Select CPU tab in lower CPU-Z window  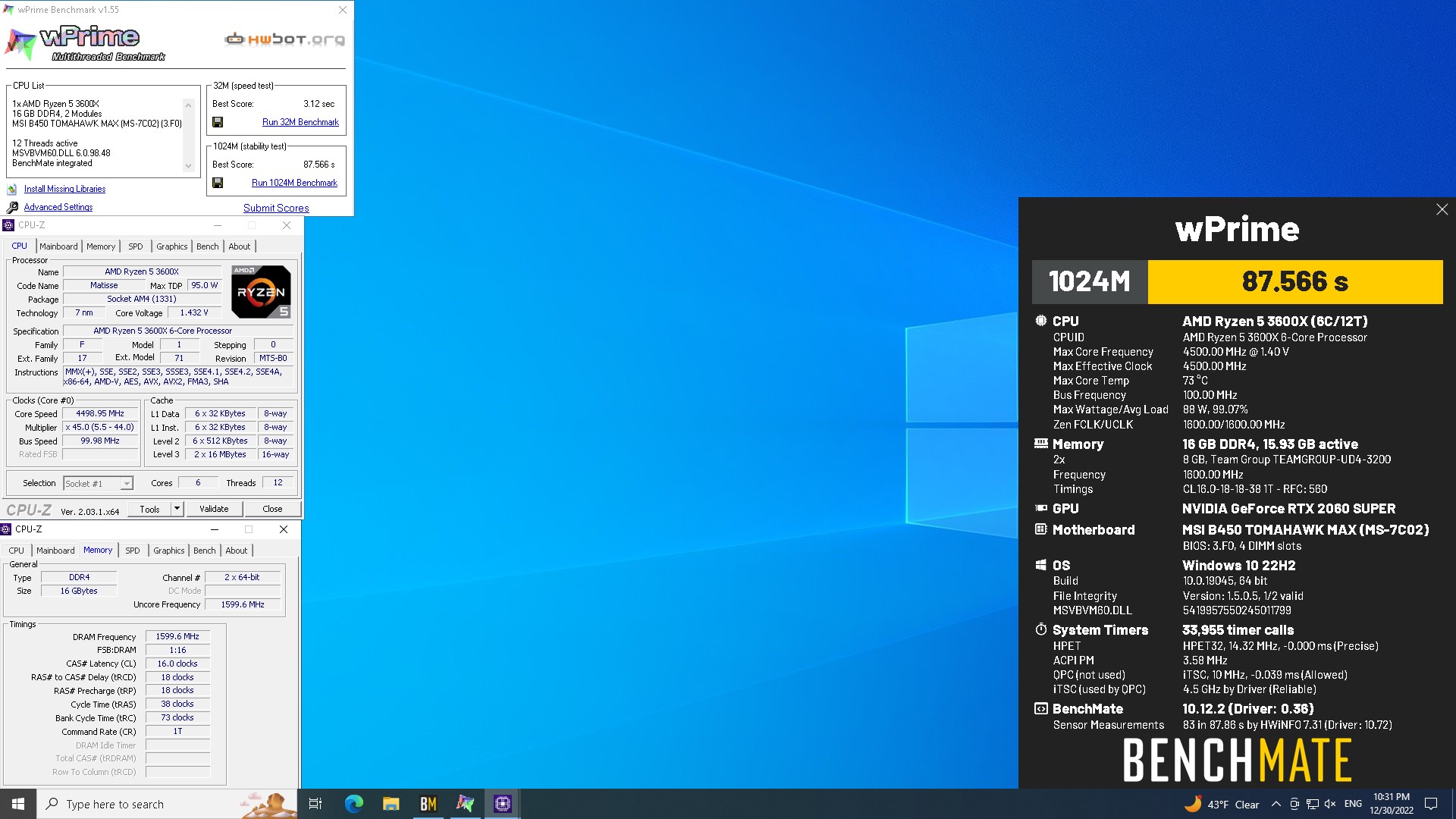coord(16,551)
